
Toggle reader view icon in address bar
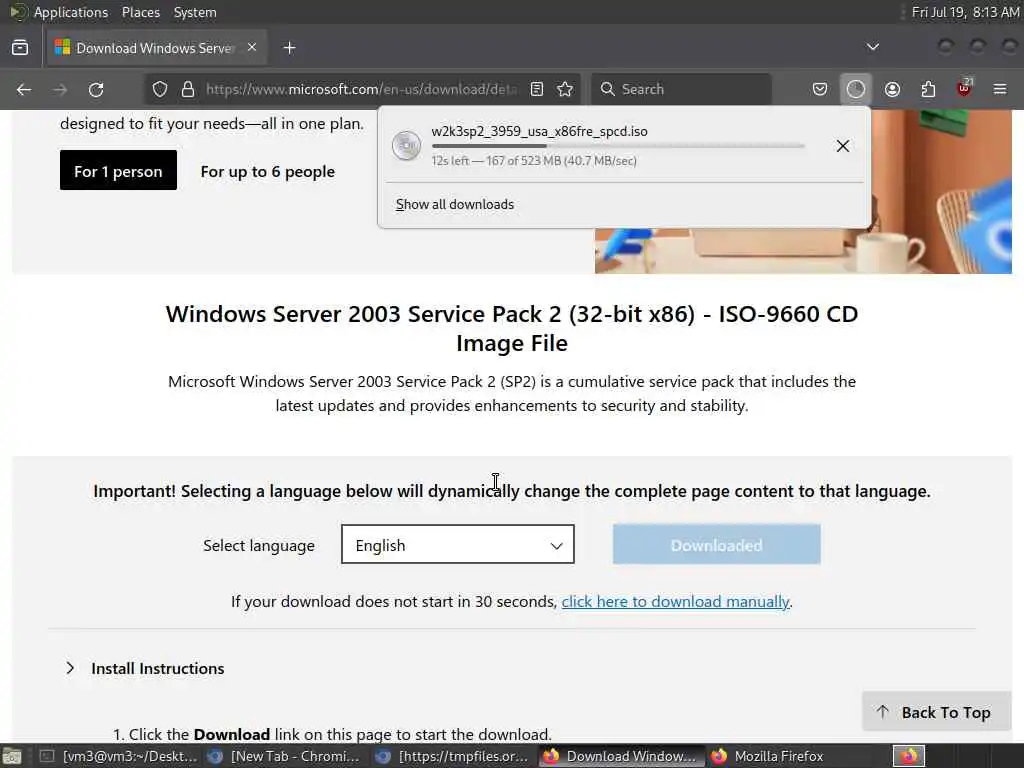pos(537,89)
